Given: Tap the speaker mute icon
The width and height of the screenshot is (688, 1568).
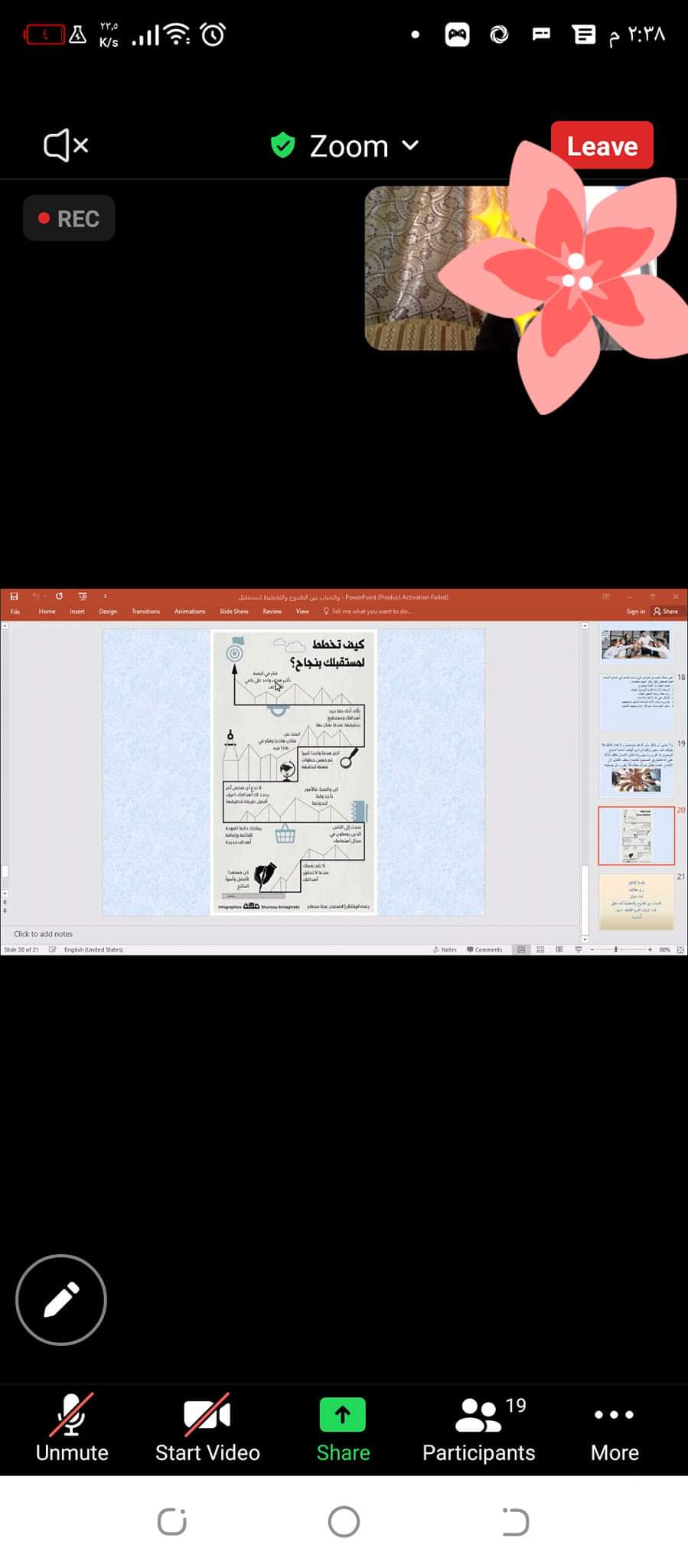Looking at the screenshot, I should coord(66,145).
